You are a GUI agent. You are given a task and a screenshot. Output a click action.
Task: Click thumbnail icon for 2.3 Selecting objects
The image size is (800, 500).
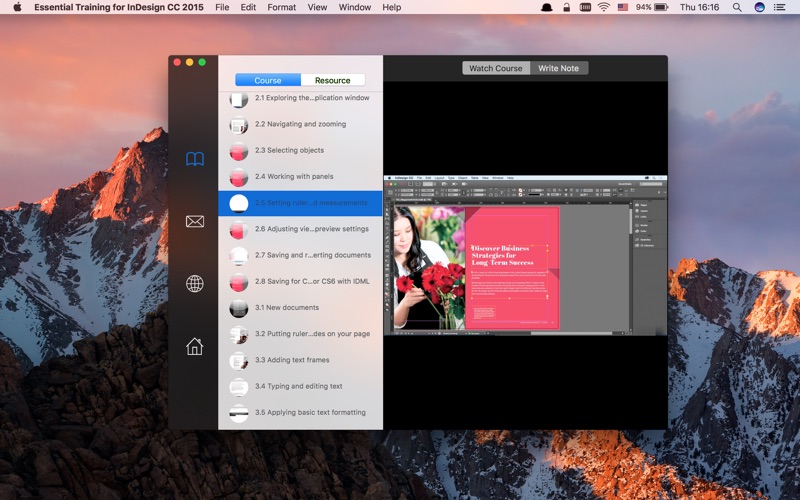pos(238,151)
